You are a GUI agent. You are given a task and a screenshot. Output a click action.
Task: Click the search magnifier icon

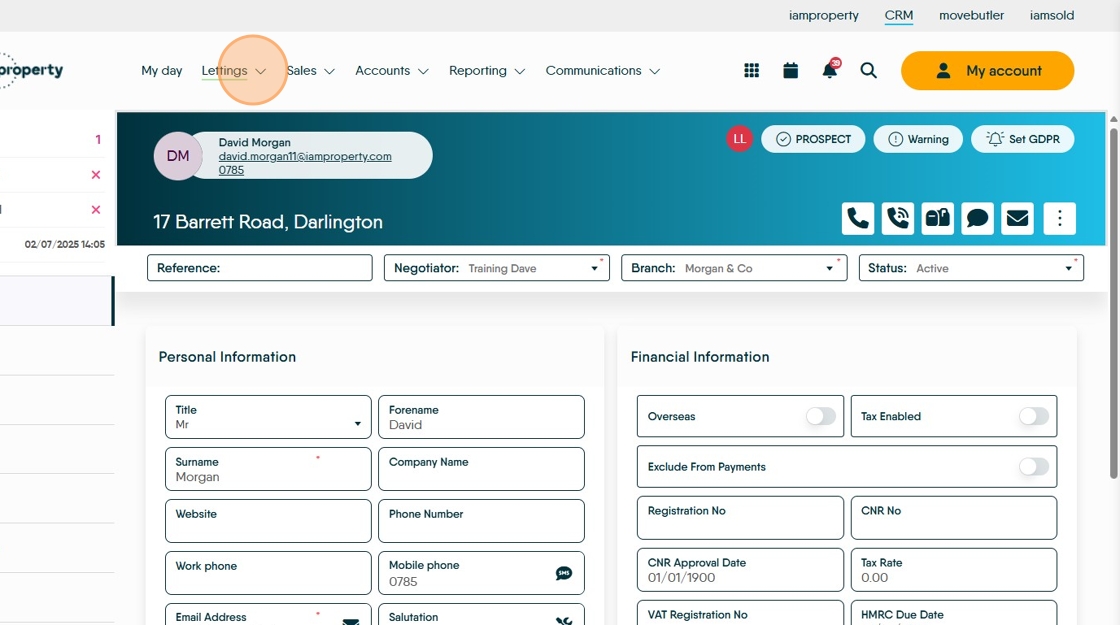click(x=869, y=70)
